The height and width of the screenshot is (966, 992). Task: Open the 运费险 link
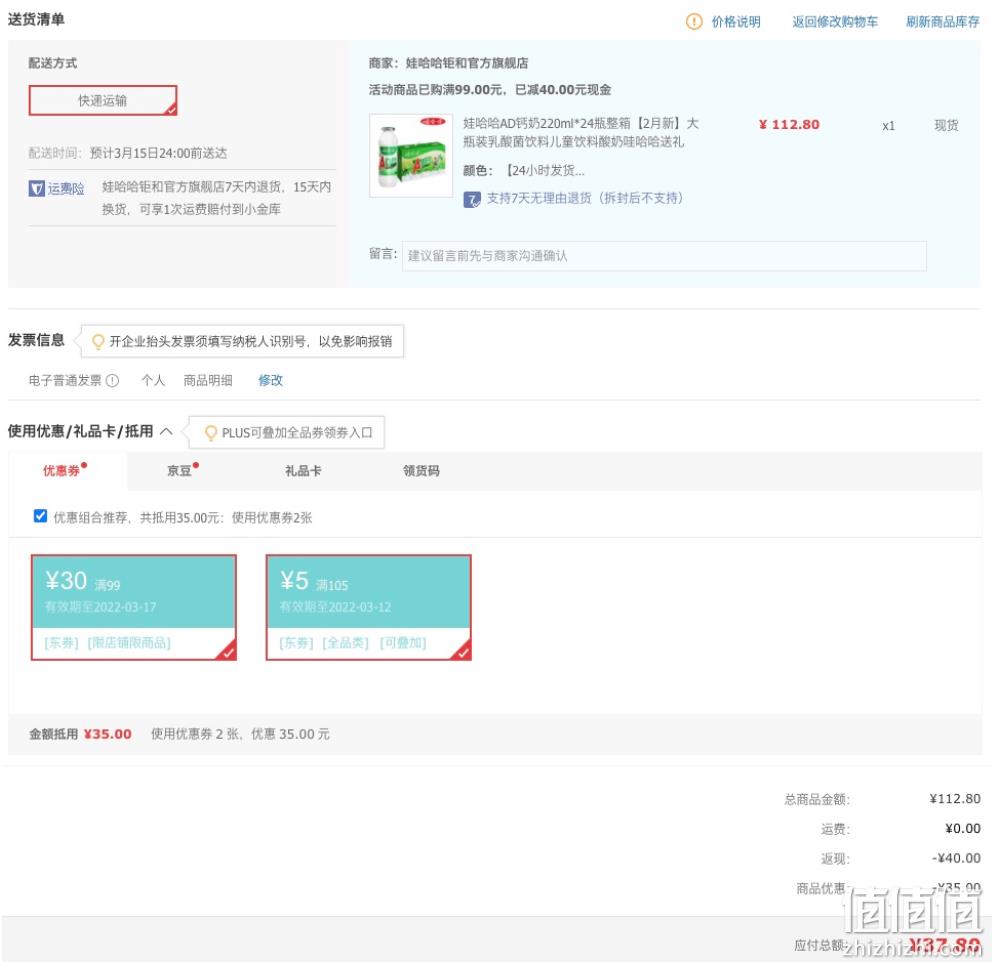(x=66, y=189)
